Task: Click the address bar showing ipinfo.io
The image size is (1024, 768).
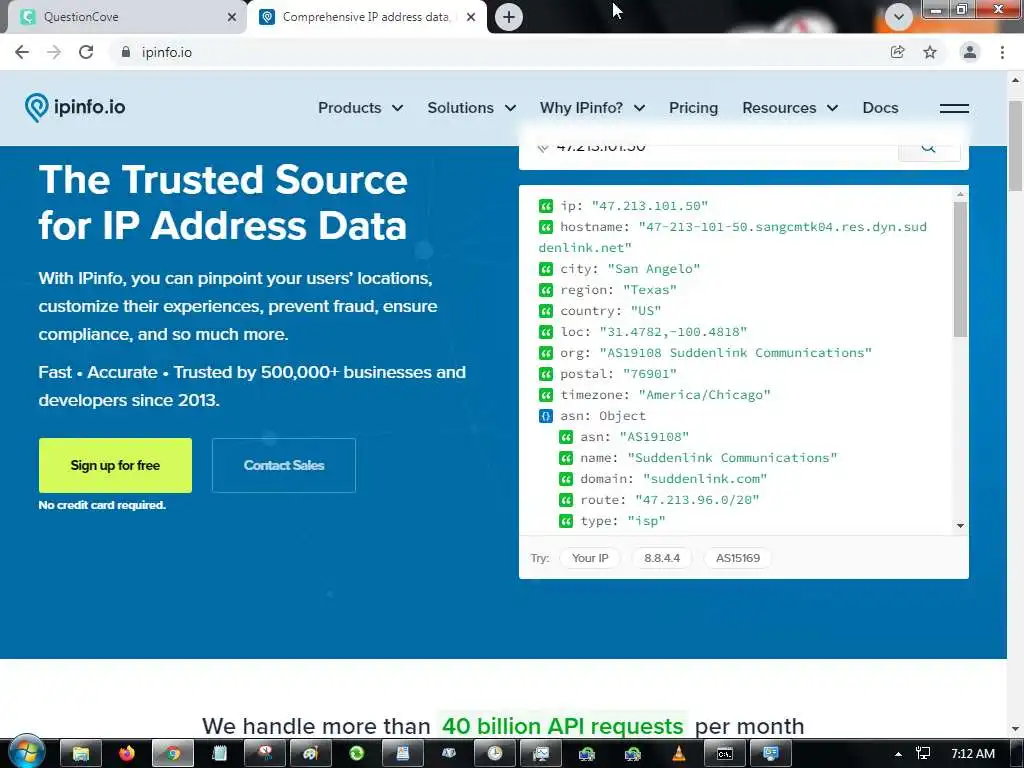Action: point(496,52)
